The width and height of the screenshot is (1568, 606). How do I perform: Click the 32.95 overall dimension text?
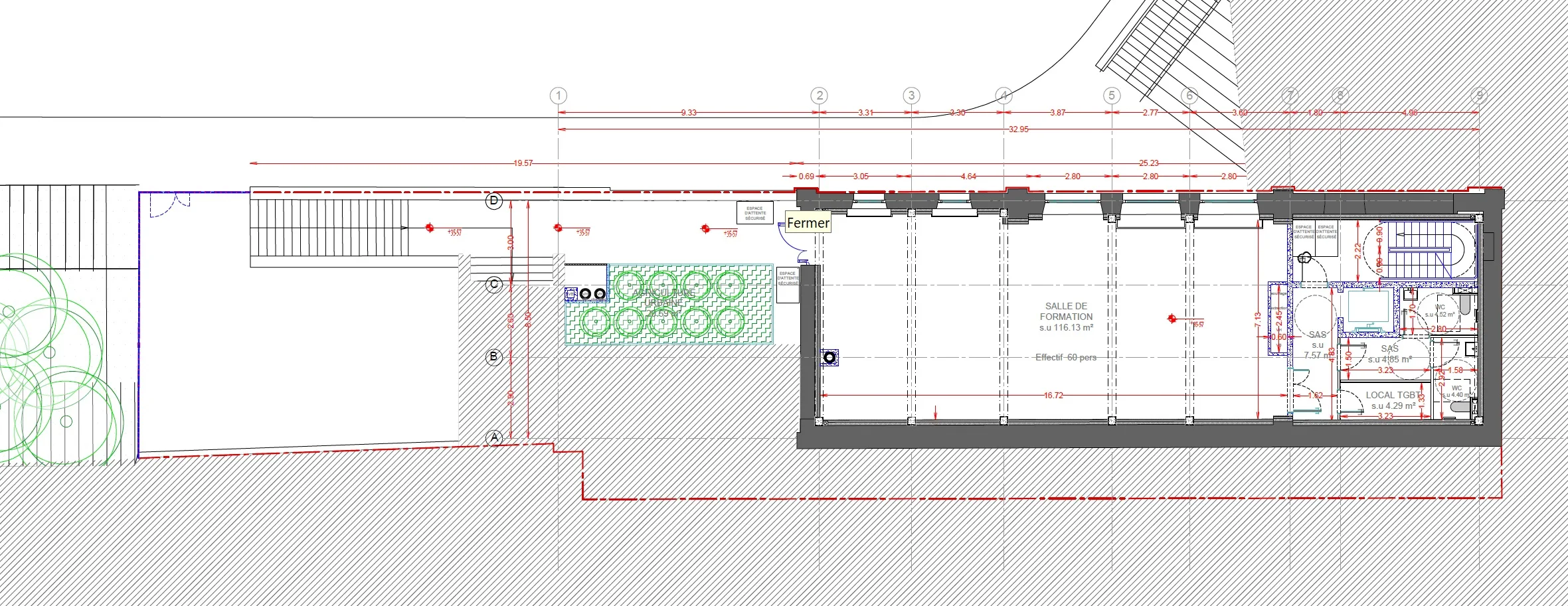1018,129
